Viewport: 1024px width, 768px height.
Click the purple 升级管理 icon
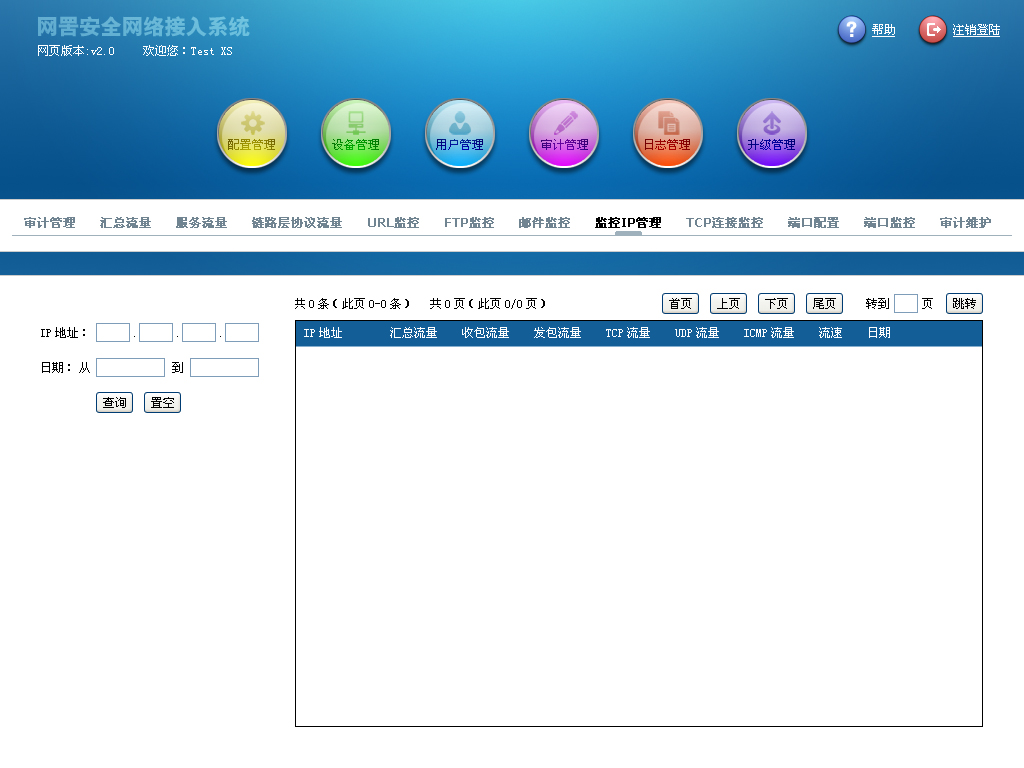[772, 133]
